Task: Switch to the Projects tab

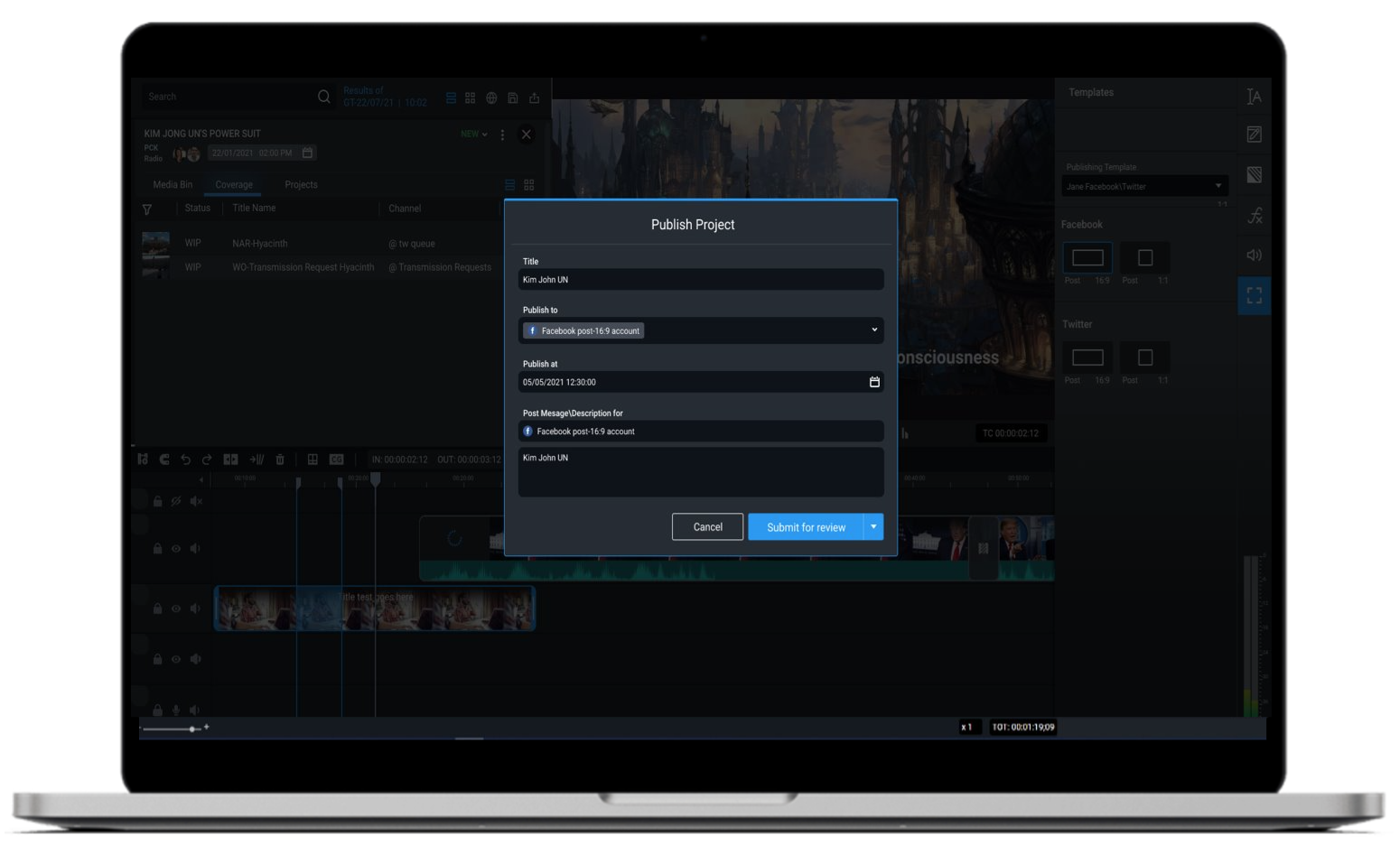Action: point(301,185)
